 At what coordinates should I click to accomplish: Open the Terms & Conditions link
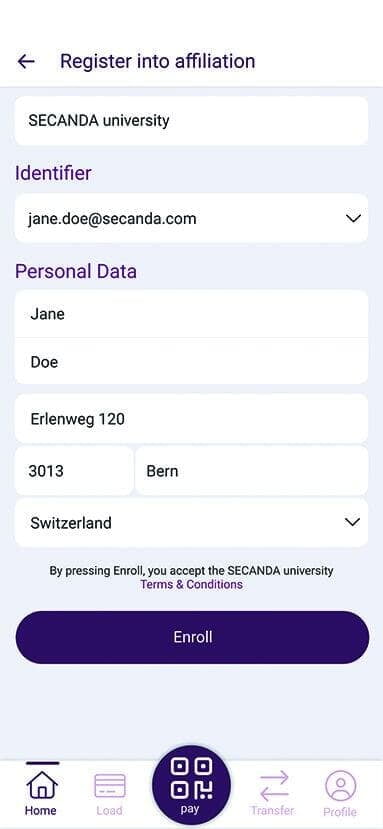[x=192, y=584]
